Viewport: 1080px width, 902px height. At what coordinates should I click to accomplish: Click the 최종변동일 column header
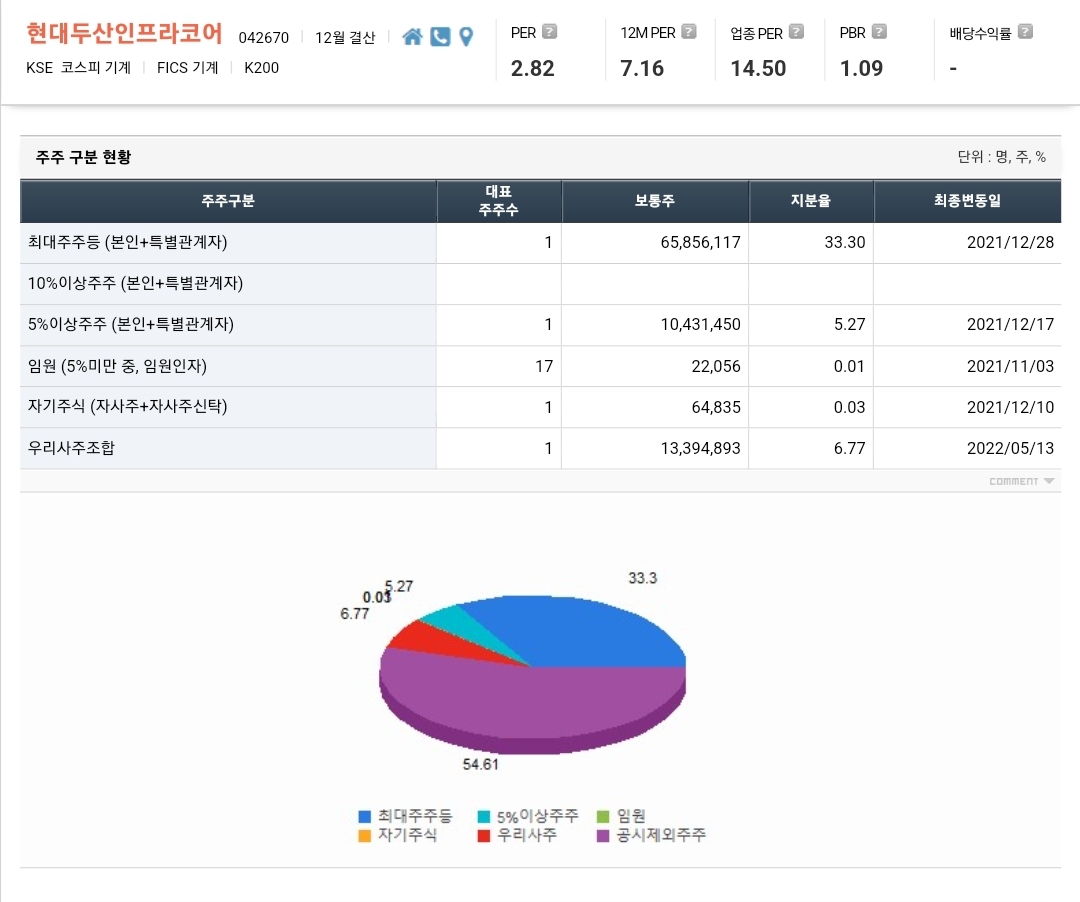(x=967, y=201)
